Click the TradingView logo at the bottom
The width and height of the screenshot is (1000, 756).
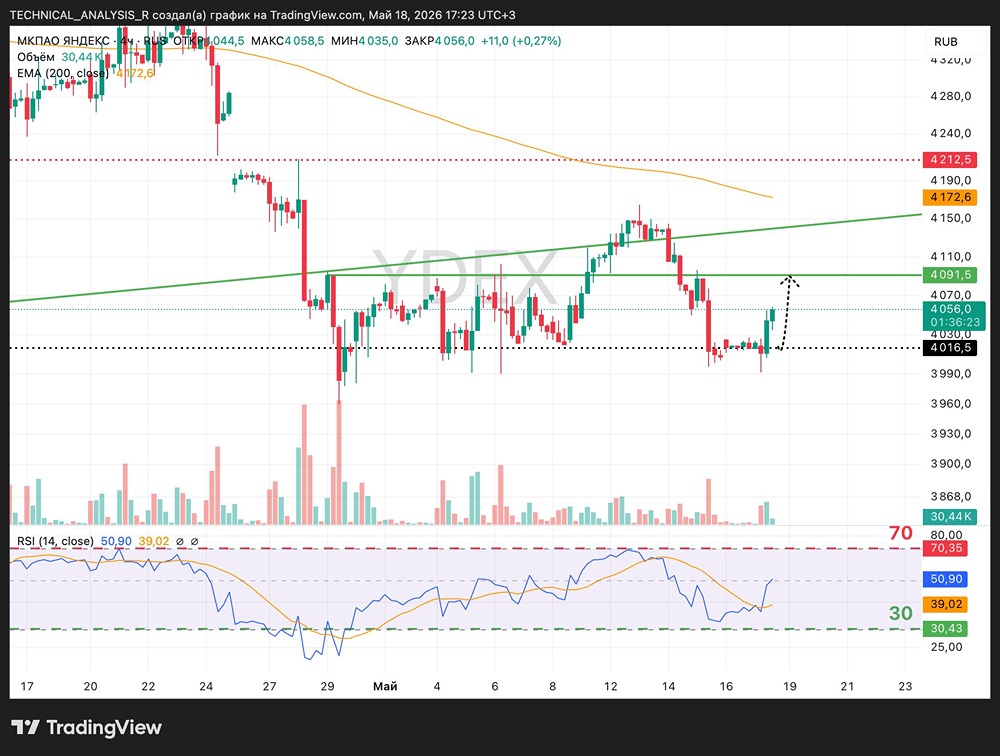tap(87, 727)
